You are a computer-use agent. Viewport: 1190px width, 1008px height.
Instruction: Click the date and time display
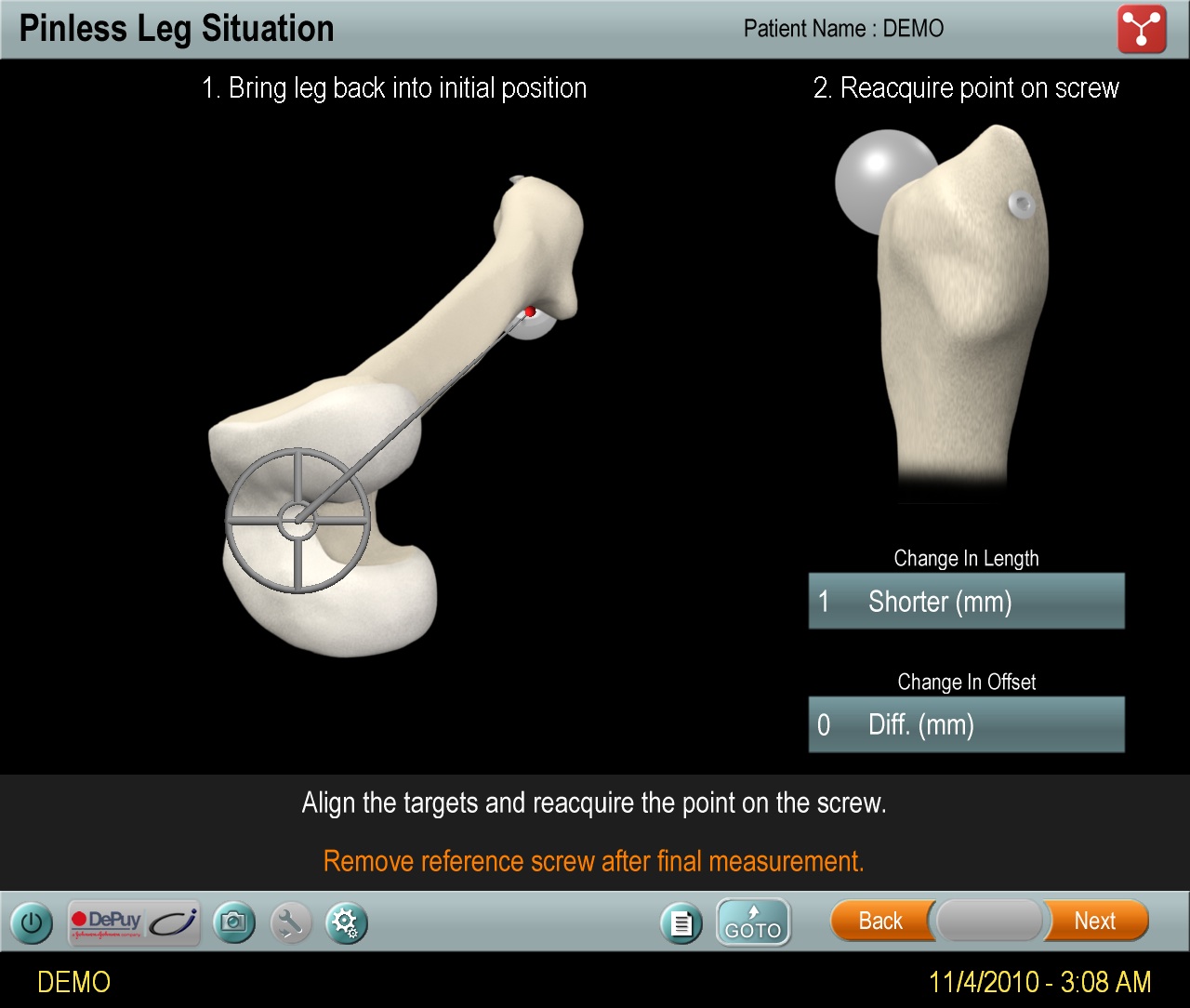1040,982
